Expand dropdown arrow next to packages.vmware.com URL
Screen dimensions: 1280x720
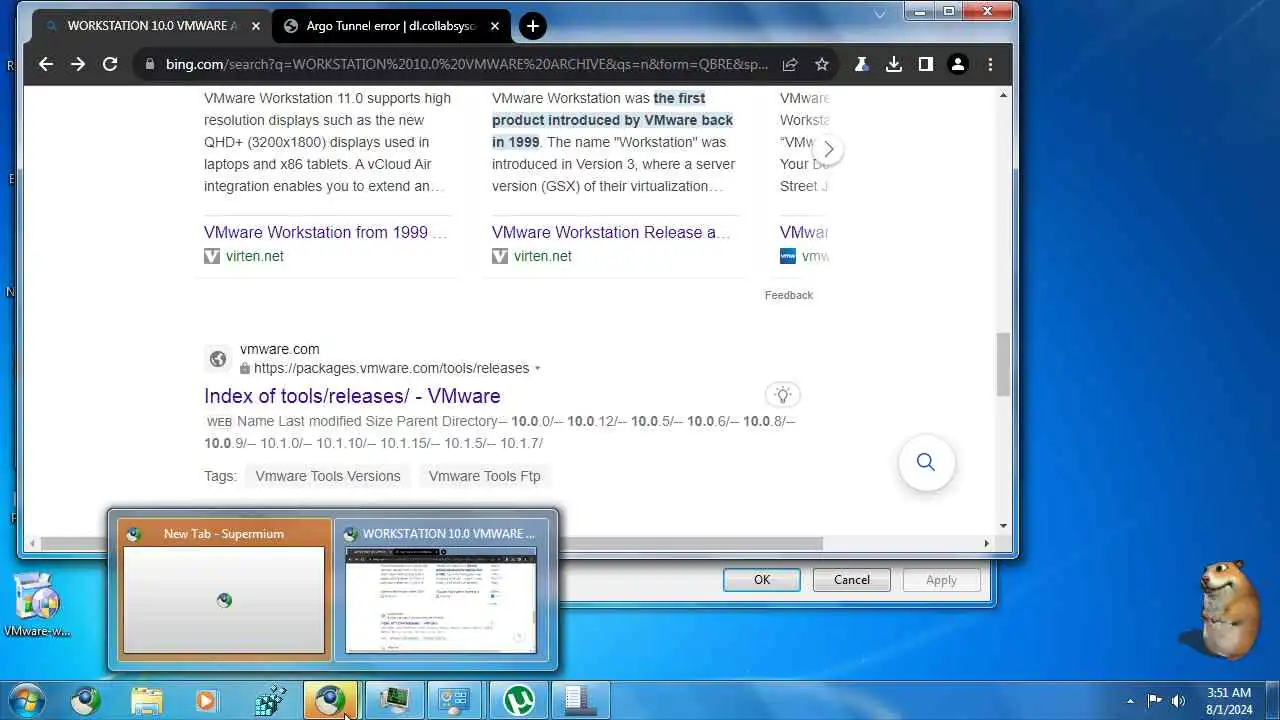[x=537, y=369]
